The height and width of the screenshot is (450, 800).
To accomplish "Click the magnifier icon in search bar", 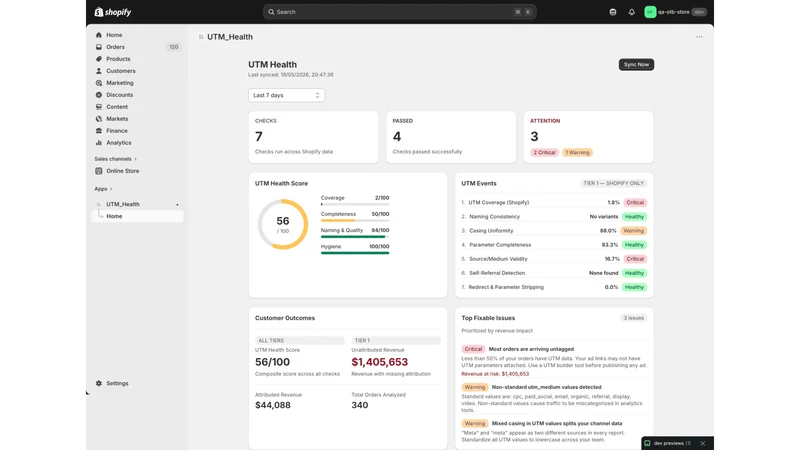I will (x=271, y=12).
